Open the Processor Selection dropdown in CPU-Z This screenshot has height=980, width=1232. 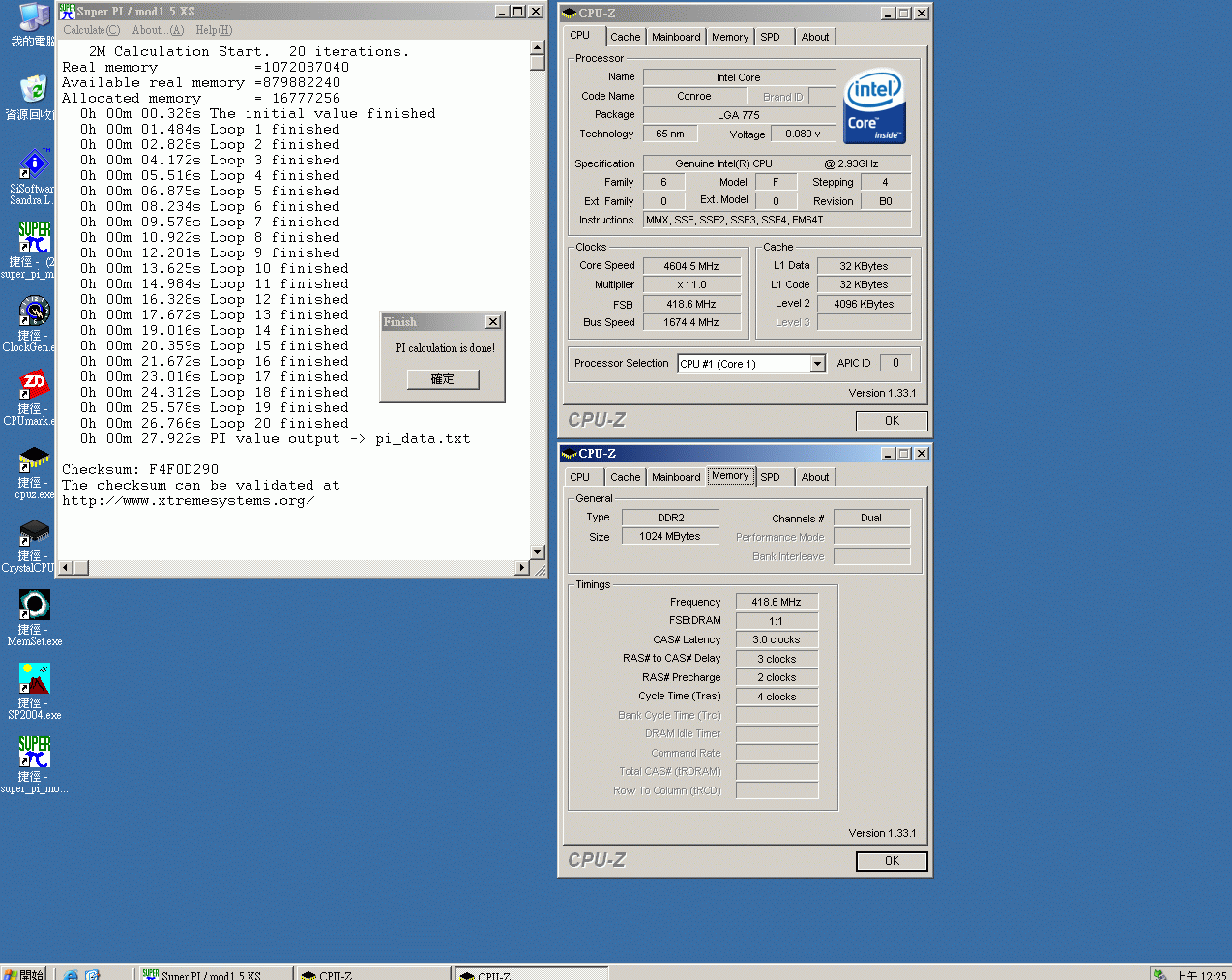(818, 363)
